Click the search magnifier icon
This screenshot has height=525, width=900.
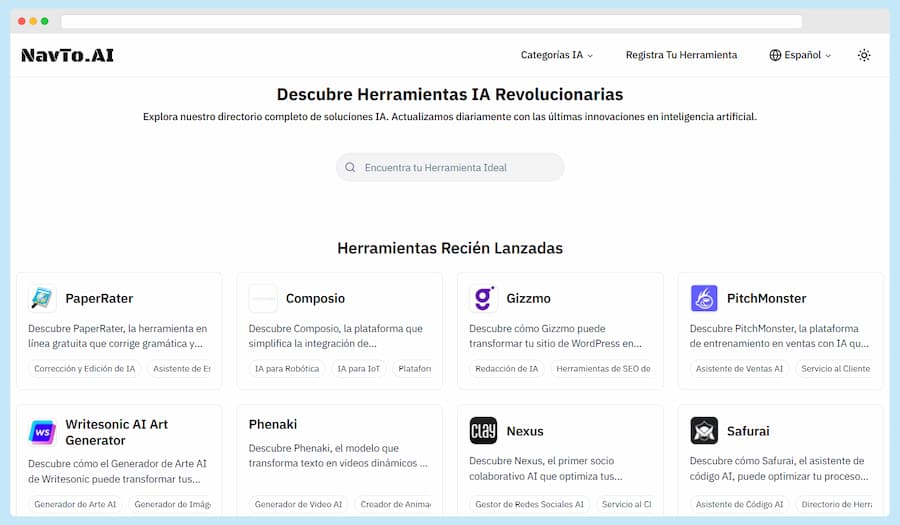350,168
